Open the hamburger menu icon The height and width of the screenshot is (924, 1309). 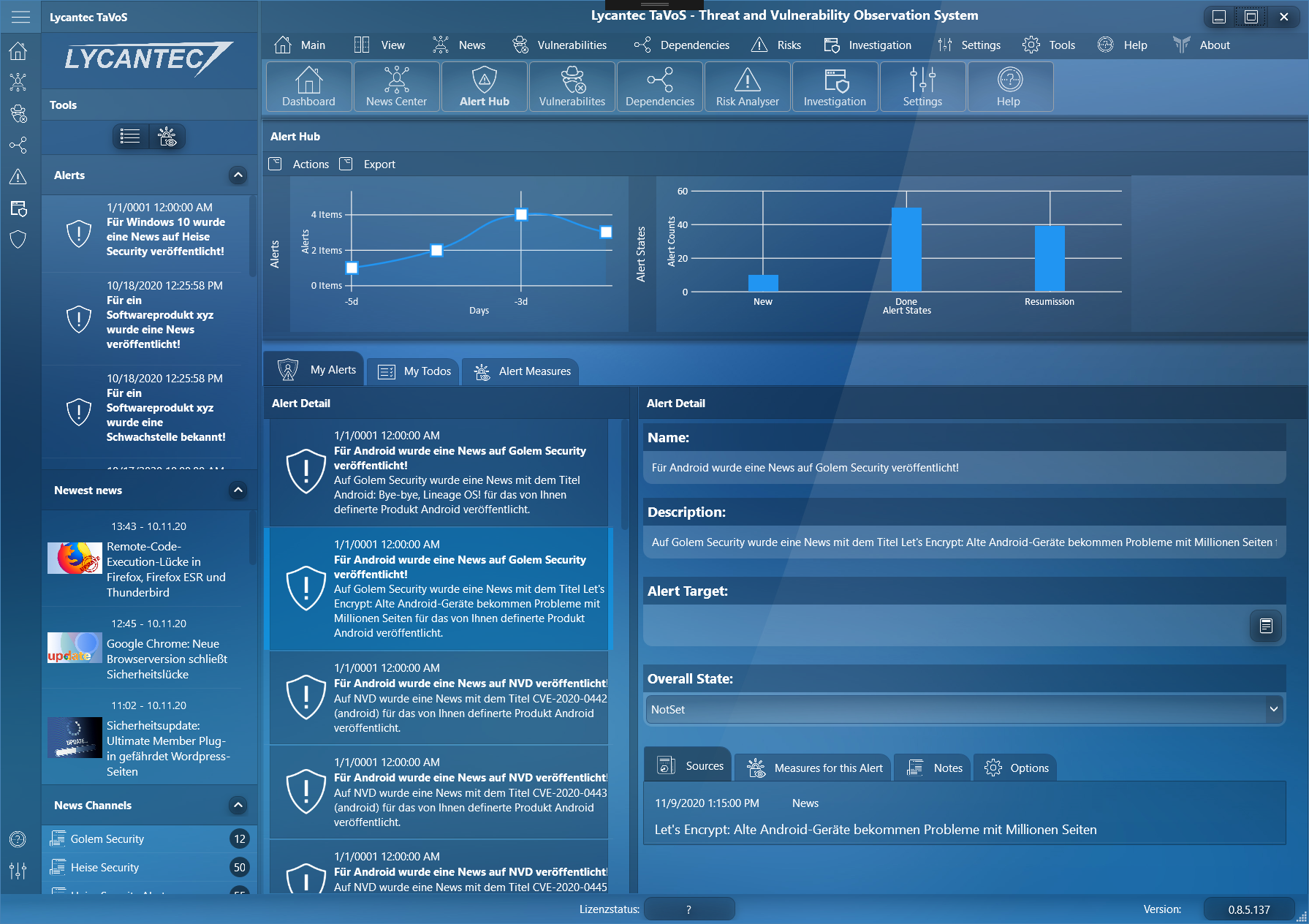(x=20, y=17)
